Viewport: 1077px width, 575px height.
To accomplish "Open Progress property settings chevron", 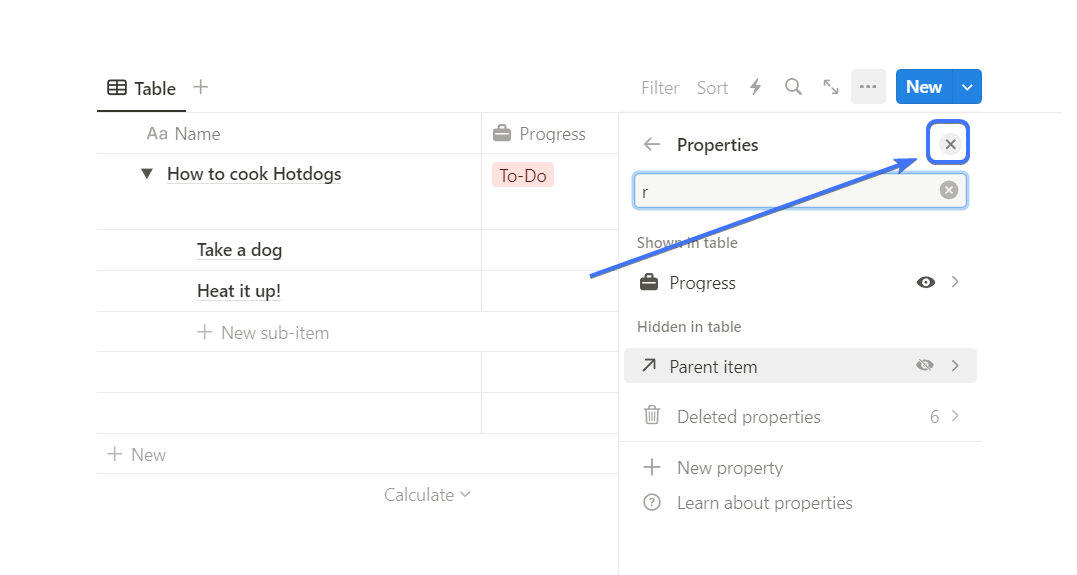I will coord(955,283).
